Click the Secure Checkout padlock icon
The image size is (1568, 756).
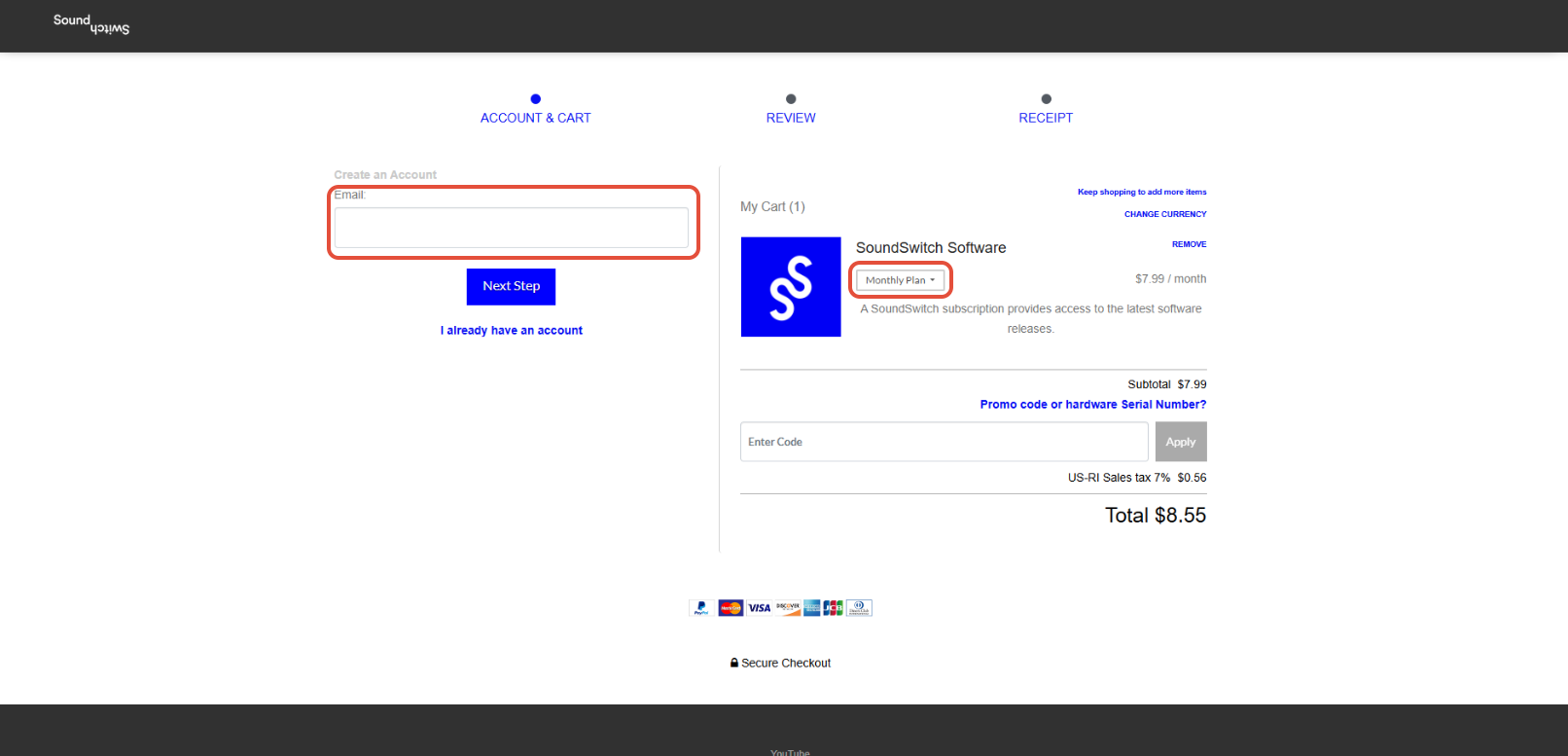tap(734, 663)
